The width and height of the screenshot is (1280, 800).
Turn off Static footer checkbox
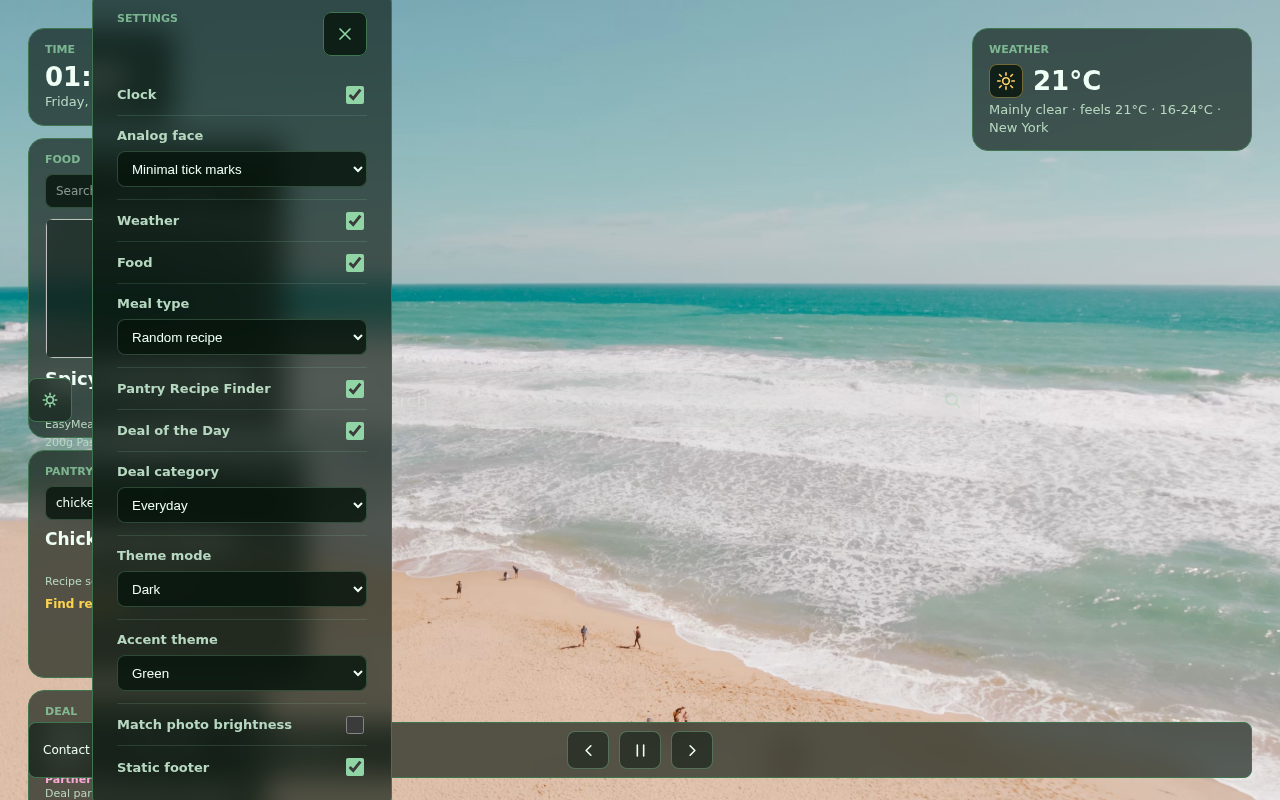[x=355, y=767]
